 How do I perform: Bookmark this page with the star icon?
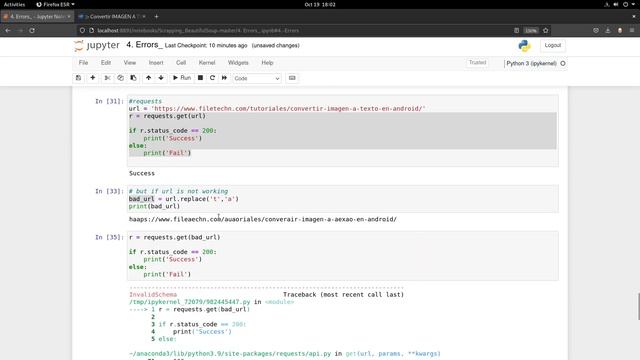[546, 31]
